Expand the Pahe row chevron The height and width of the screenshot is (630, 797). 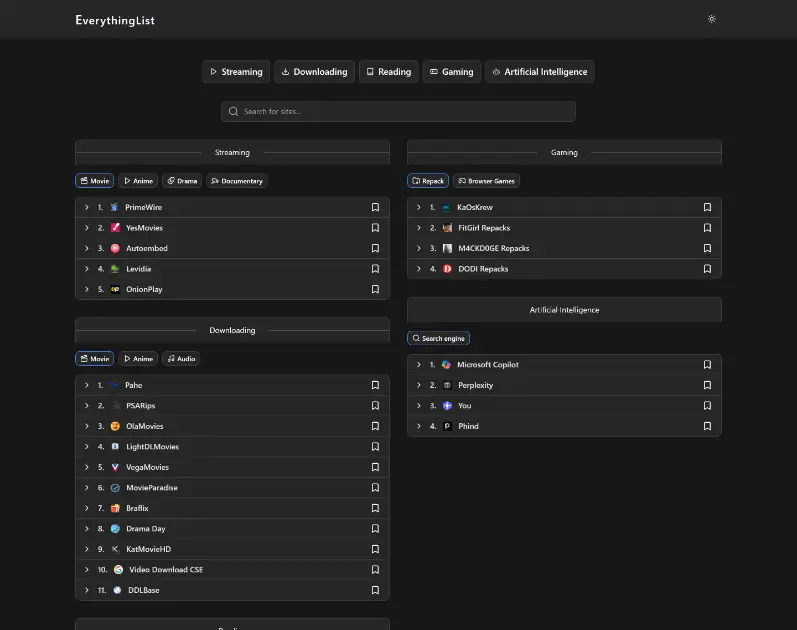[x=86, y=385]
